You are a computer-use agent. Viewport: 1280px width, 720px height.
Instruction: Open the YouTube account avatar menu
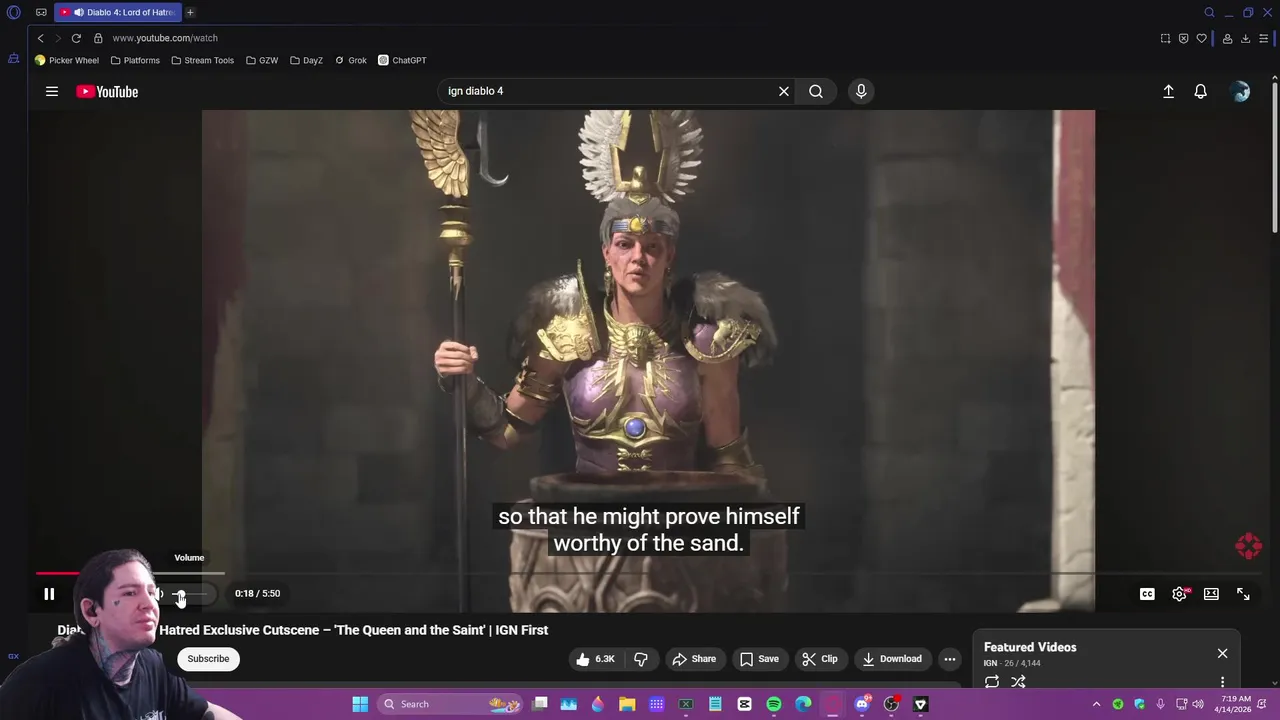1241,91
